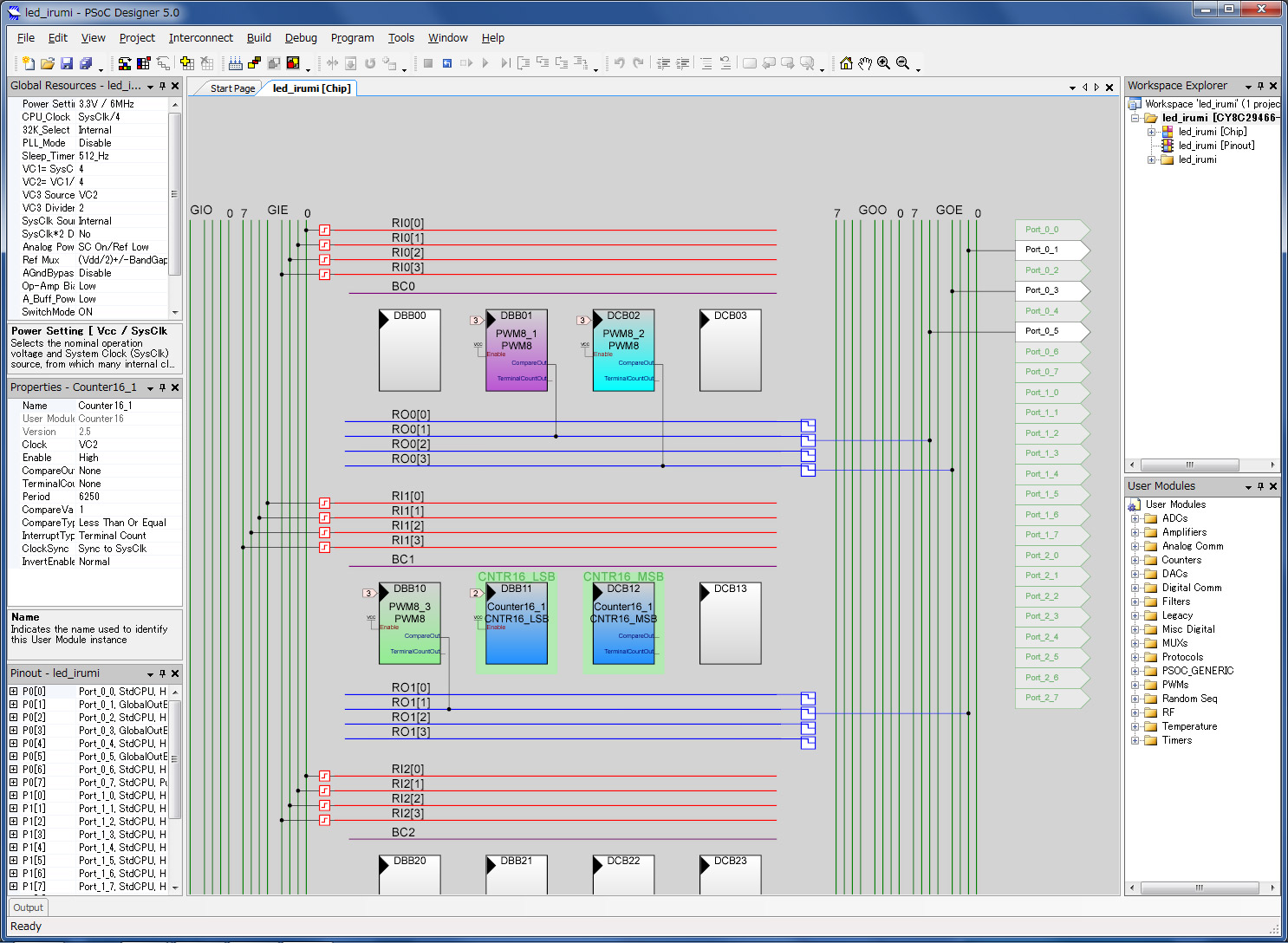The width and height of the screenshot is (1288, 943).
Task: Click the New Project toolbar icon
Action: tap(28, 63)
